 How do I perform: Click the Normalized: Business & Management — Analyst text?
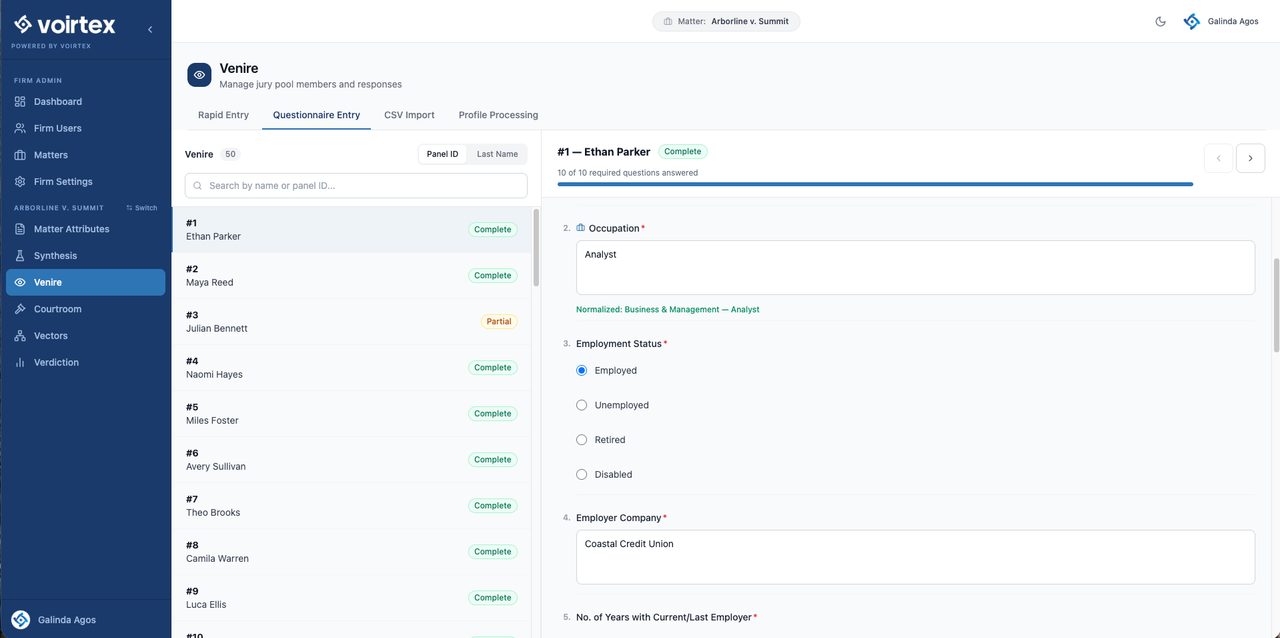coord(668,310)
